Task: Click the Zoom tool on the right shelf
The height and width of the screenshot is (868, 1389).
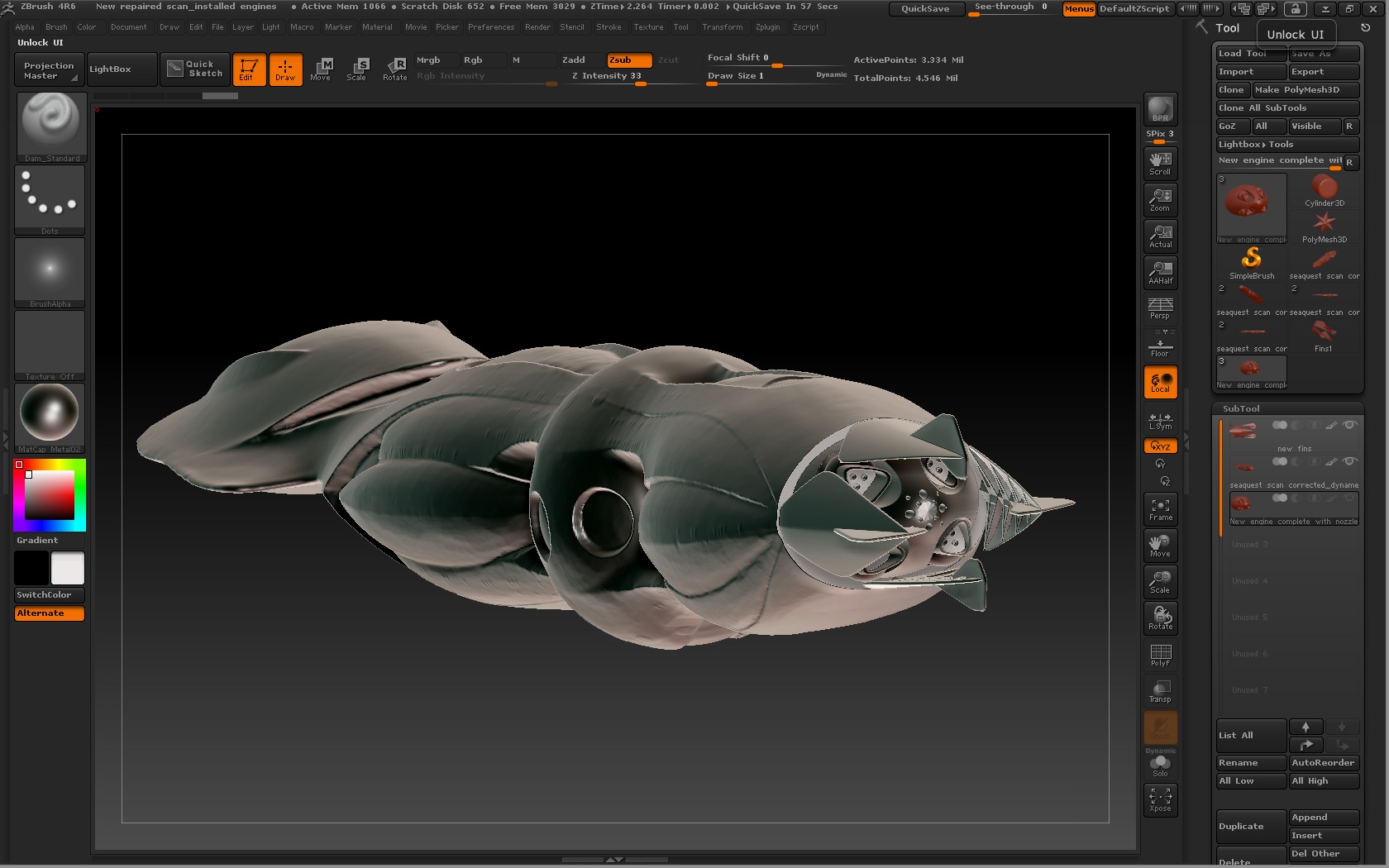Action: pyautogui.click(x=1159, y=199)
